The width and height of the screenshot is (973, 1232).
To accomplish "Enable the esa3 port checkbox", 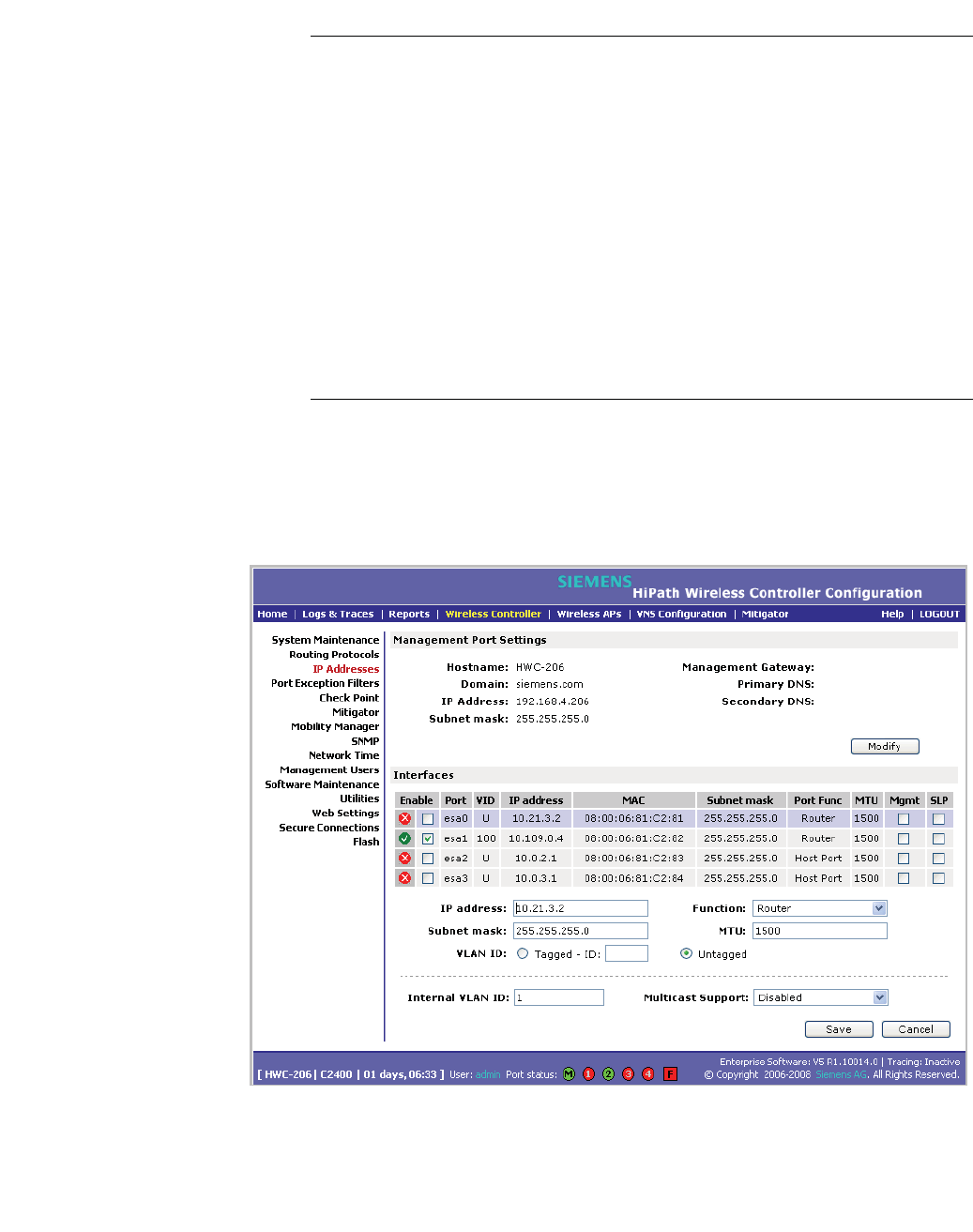I will [x=428, y=878].
